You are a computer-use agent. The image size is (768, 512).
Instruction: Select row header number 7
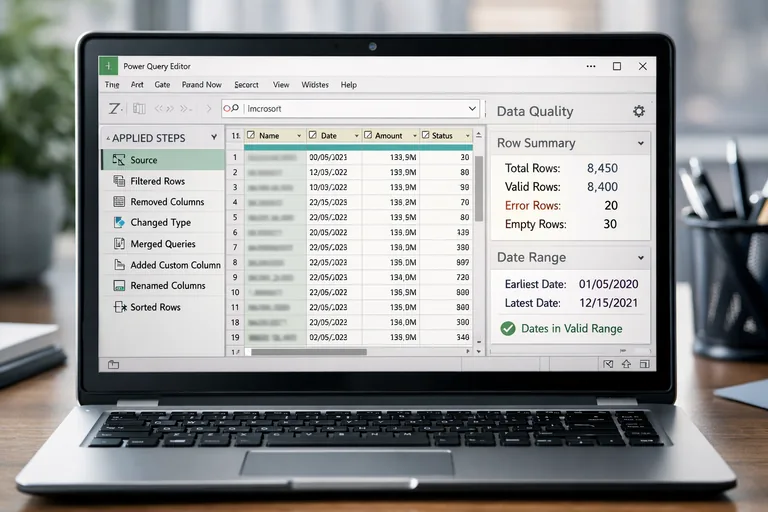(235, 247)
